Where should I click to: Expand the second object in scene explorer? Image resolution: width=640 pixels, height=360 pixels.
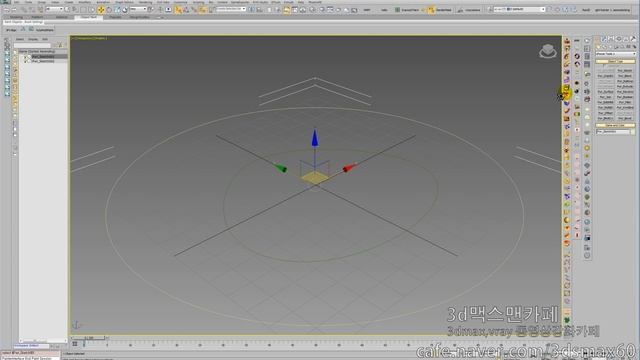25,61
